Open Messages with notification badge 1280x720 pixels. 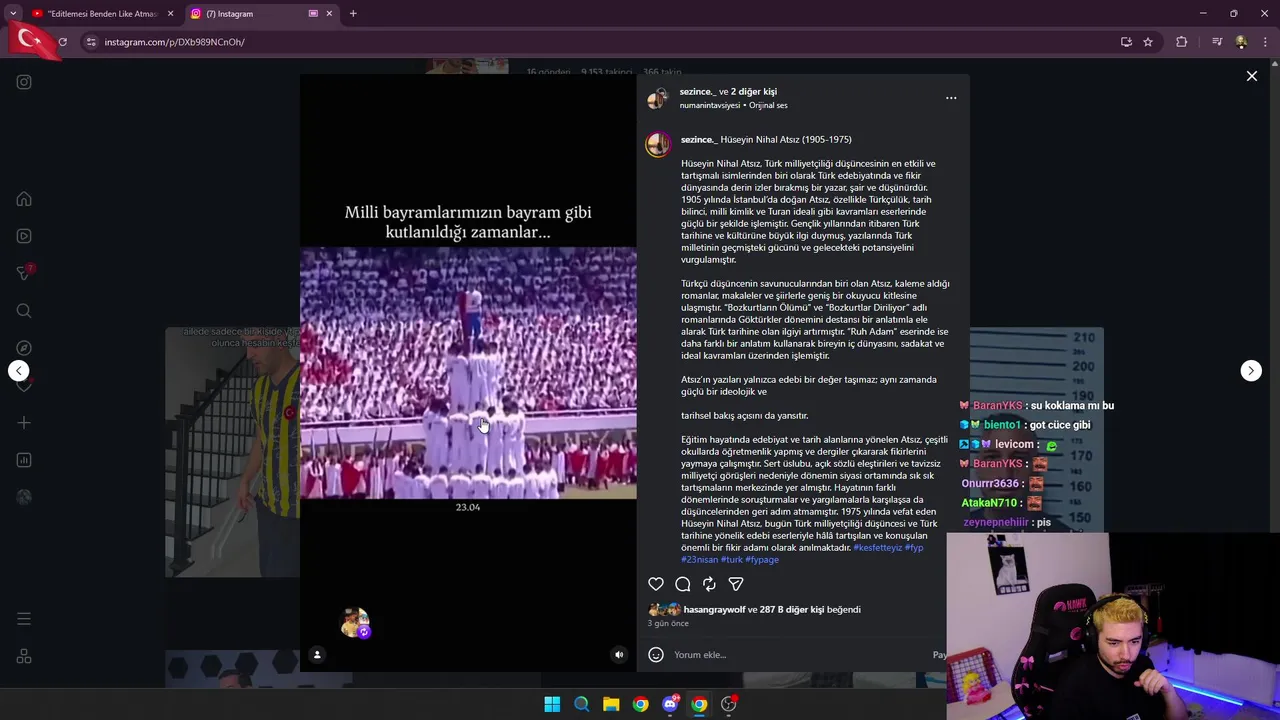[x=24, y=273]
